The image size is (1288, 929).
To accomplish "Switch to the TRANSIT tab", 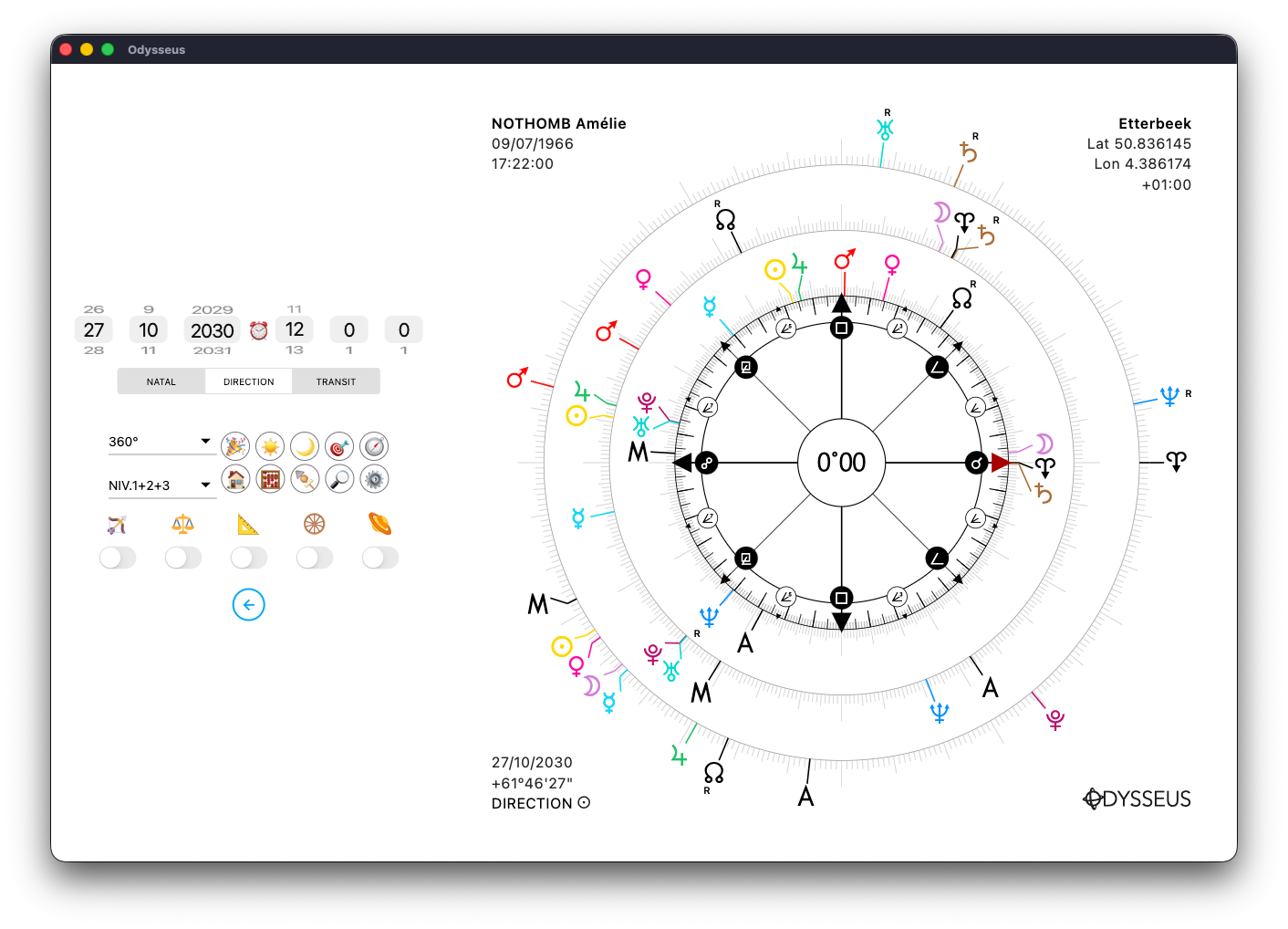I will [x=336, y=381].
